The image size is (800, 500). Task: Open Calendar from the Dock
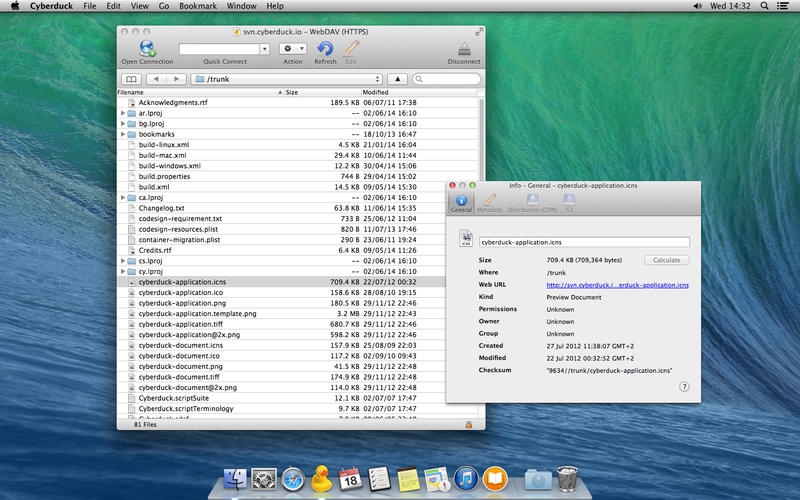[x=351, y=480]
